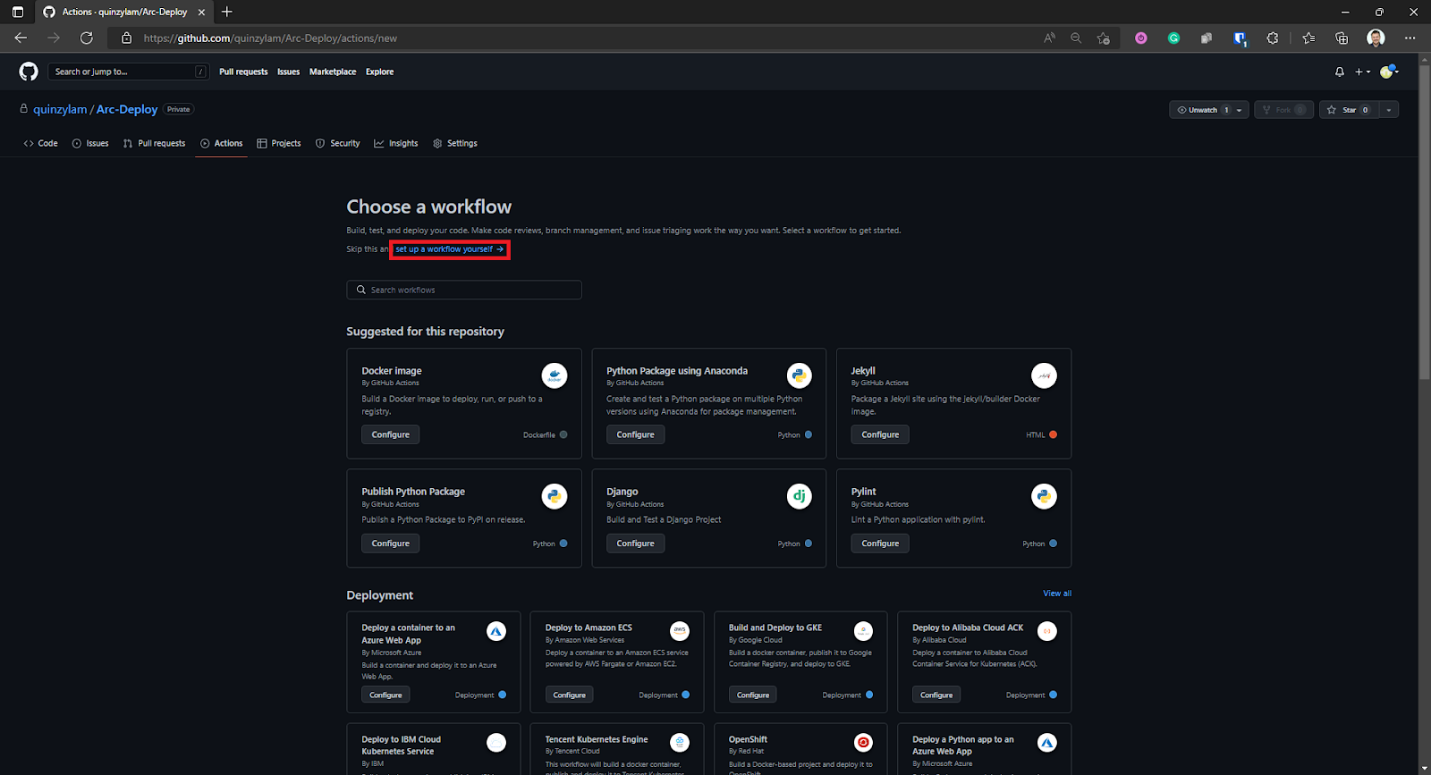Open the tab actions menu icon
1431x775 pixels.
[x=17, y=12]
